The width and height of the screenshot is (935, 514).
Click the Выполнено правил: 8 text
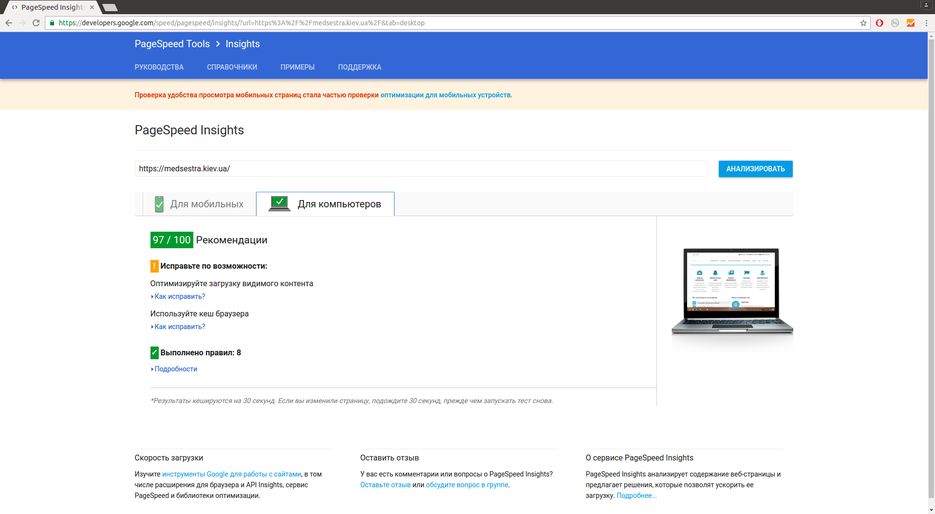(x=200, y=352)
